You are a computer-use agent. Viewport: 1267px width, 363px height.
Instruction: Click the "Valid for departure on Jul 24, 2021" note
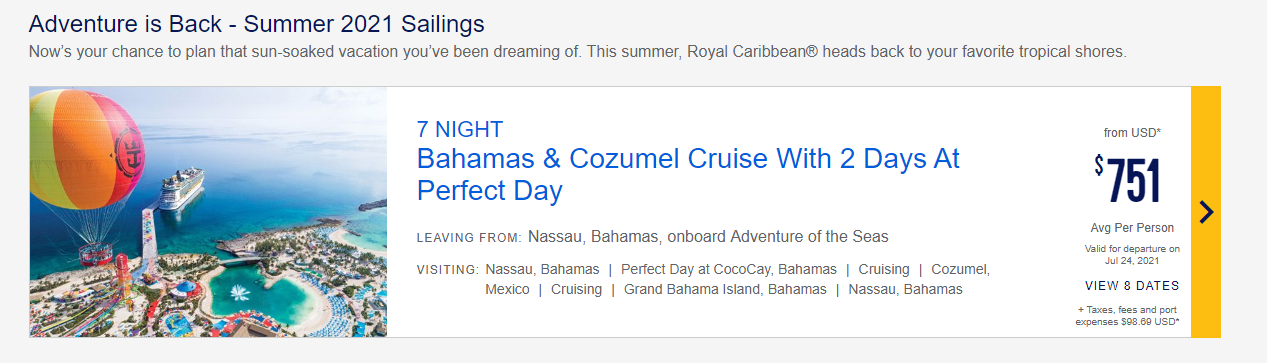pyautogui.click(x=1132, y=254)
